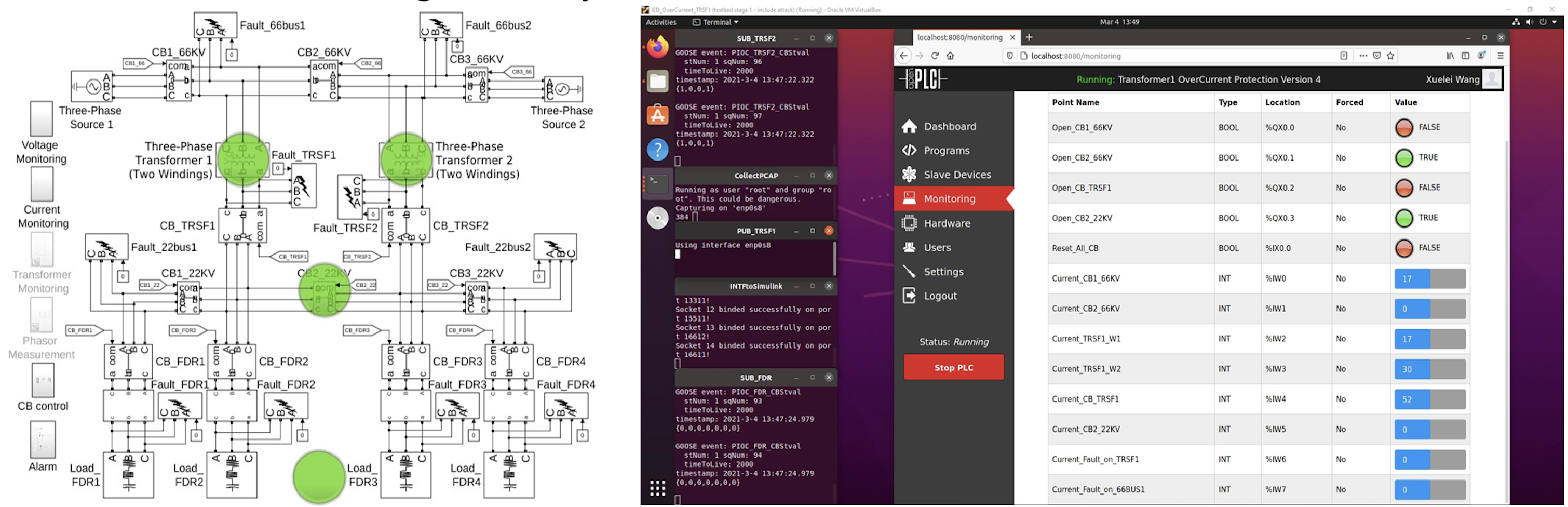Go to Dashboard in sidebar

(949, 127)
